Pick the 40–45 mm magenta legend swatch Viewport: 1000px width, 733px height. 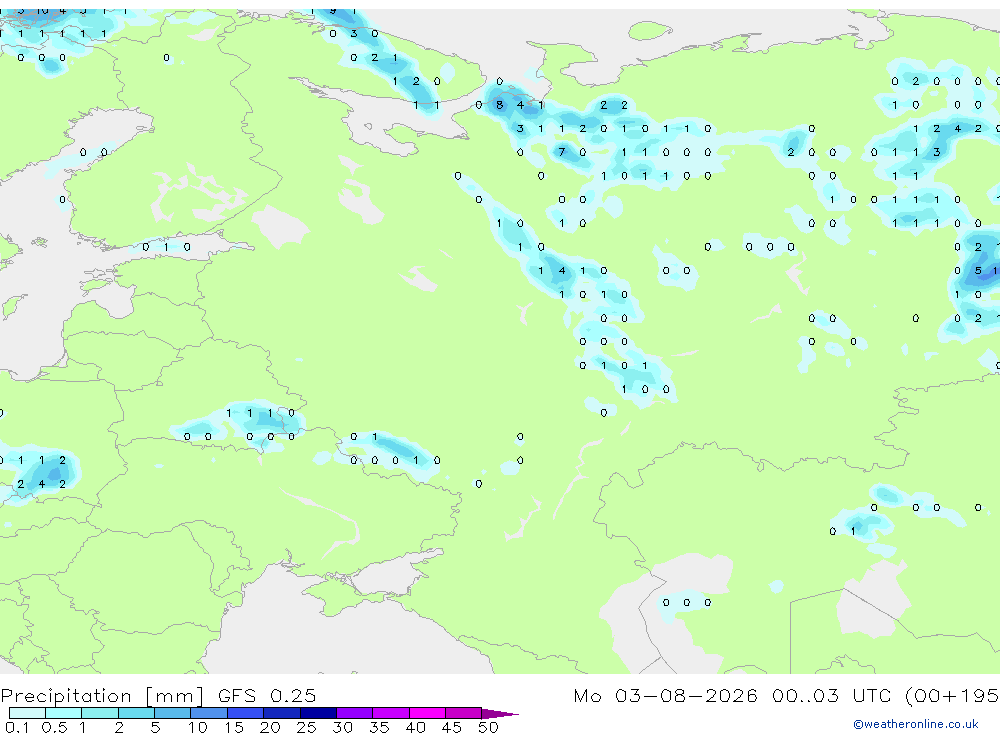pyautogui.click(x=427, y=713)
